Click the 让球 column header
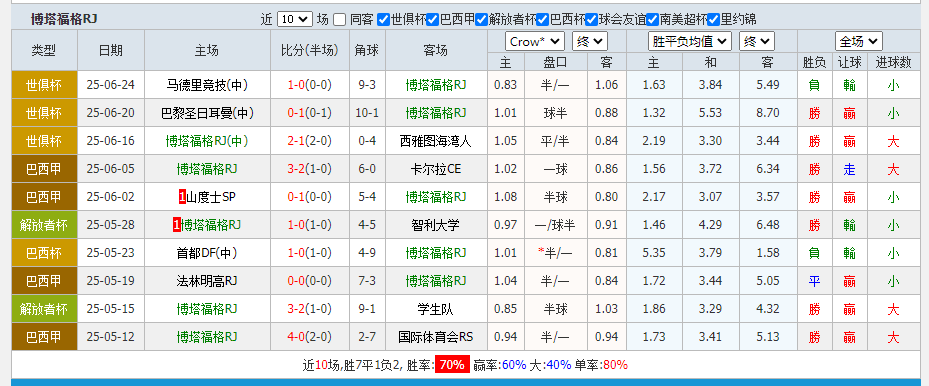The height and width of the screenshot is (386, 929). [x=850, y=62]
